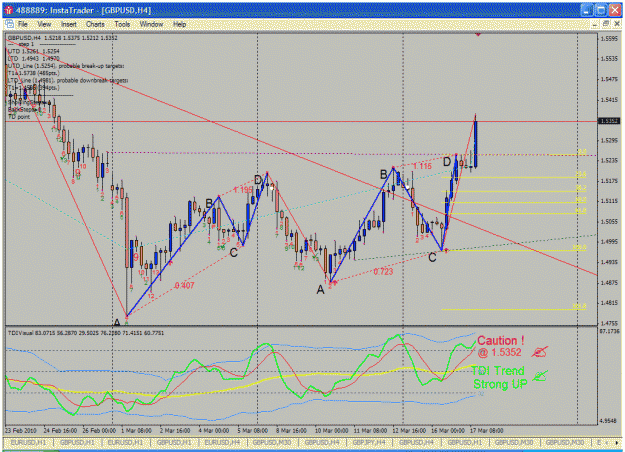Open the Tools menu

tap(122, 24)
